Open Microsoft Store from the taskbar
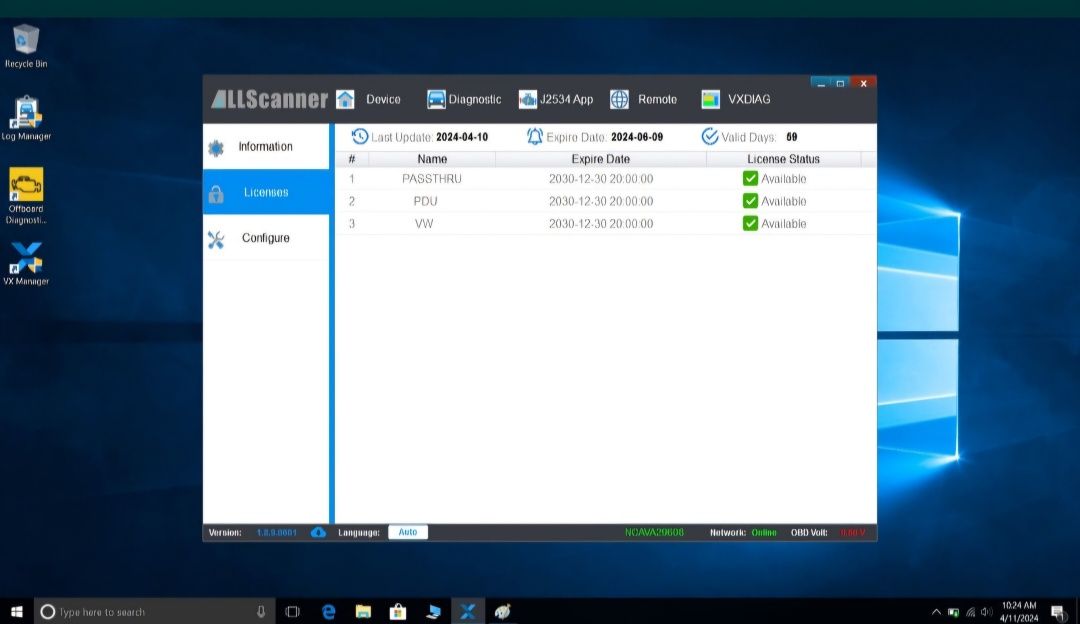 click(x=397, y=612)
